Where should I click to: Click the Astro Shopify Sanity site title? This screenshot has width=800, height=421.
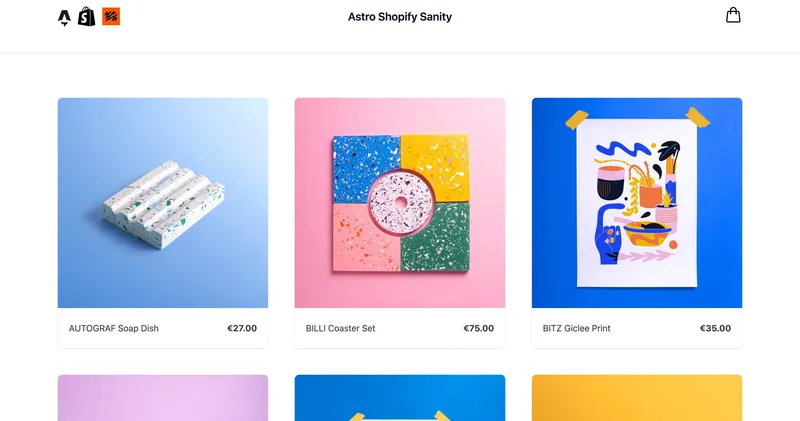pyautogui.click(x=399, y=17)
